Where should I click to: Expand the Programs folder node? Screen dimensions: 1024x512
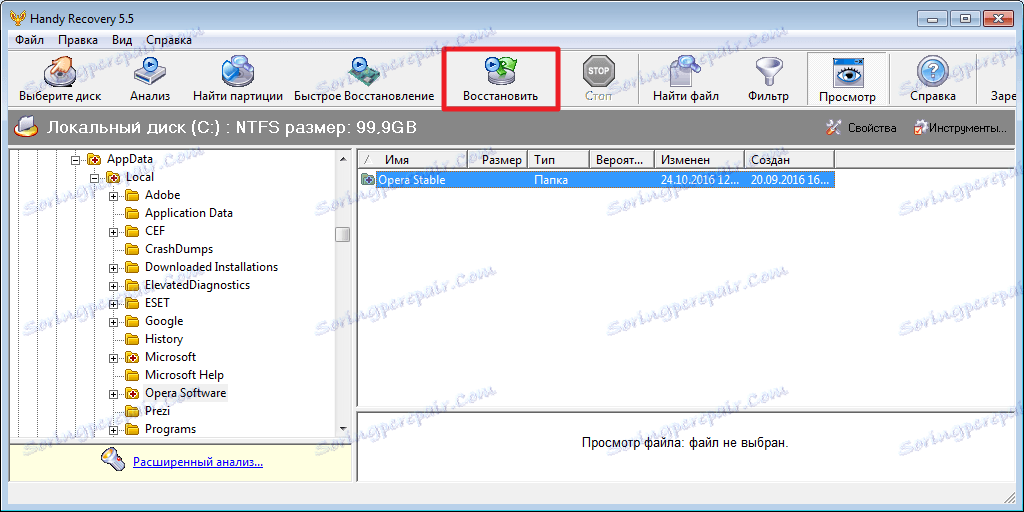tap(114, 430)
